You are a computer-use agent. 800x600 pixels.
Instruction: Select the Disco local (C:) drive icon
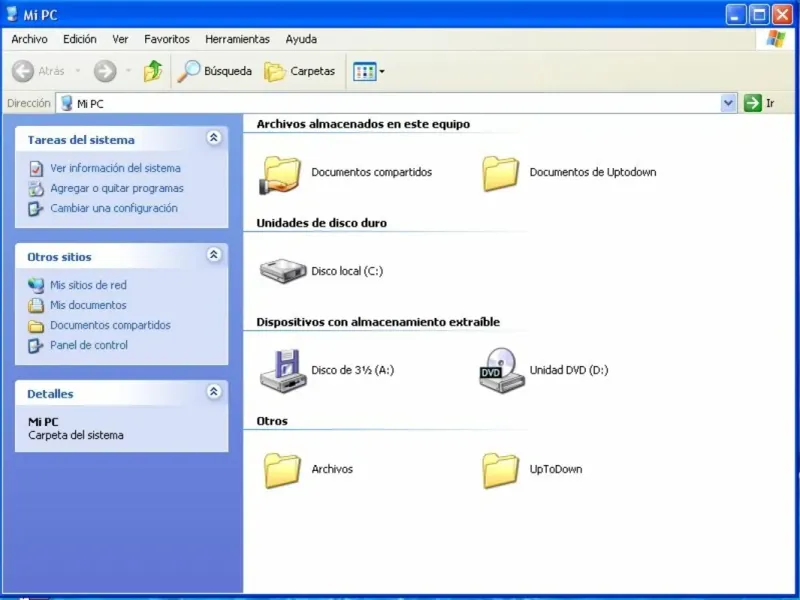coord(283,270)
